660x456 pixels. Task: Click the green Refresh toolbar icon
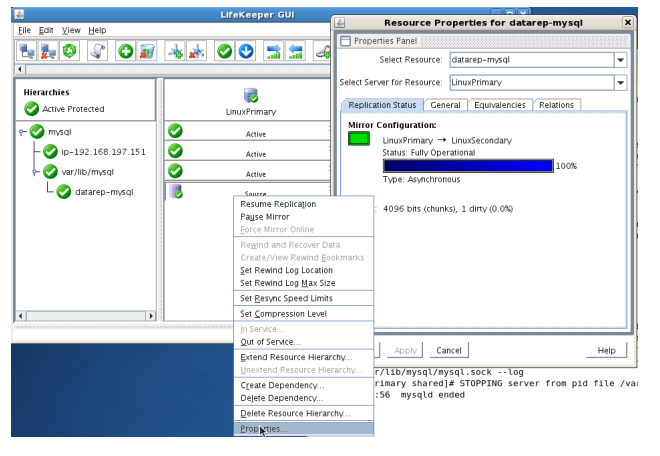(x=69, y=51)
